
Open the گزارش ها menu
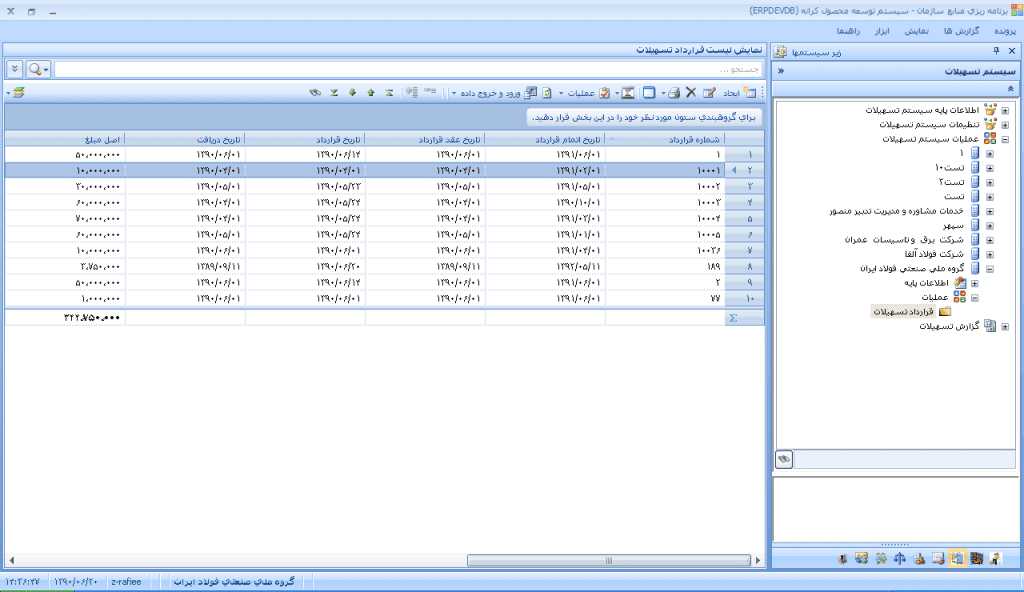961,31
